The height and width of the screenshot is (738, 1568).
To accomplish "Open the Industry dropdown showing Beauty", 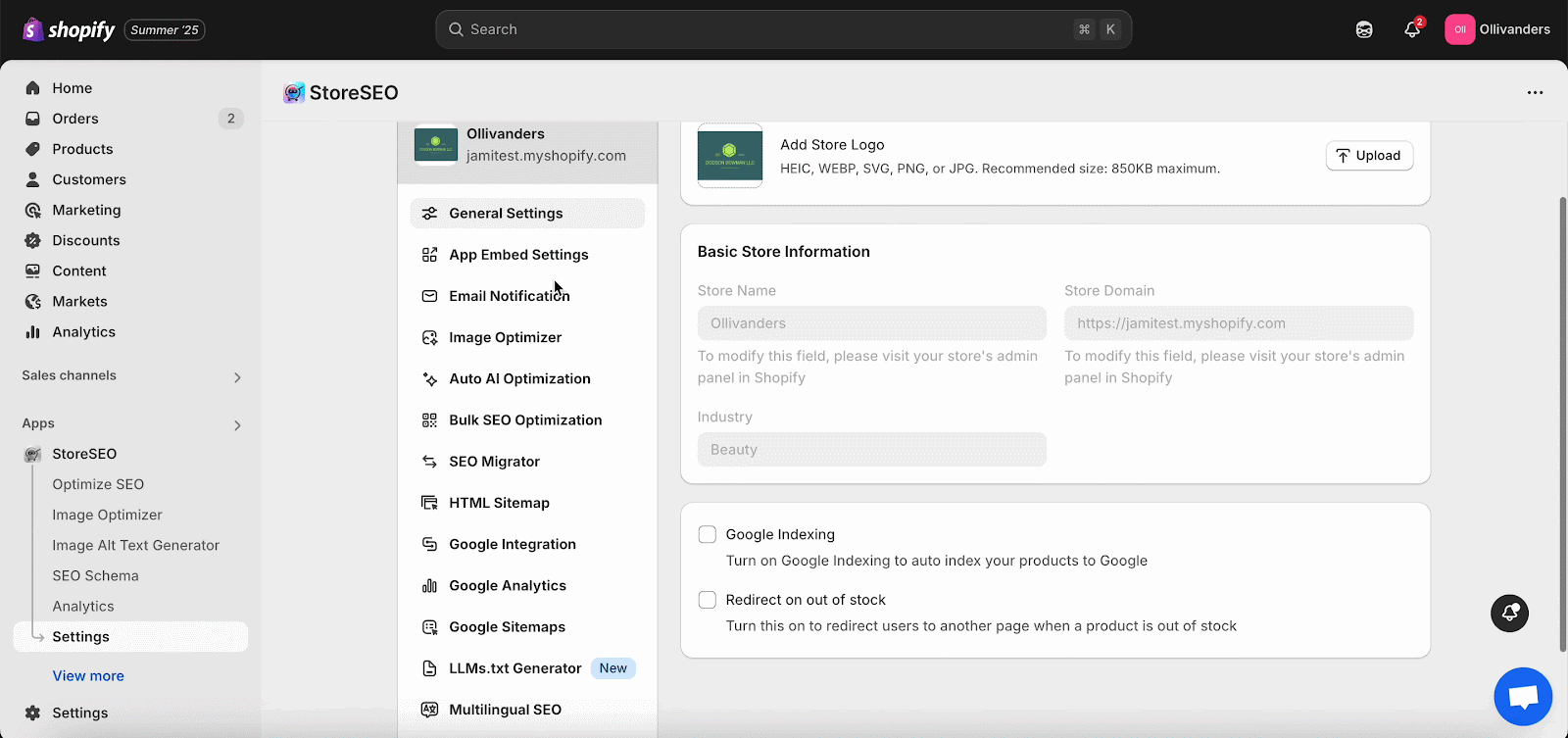I will (871, 449).
